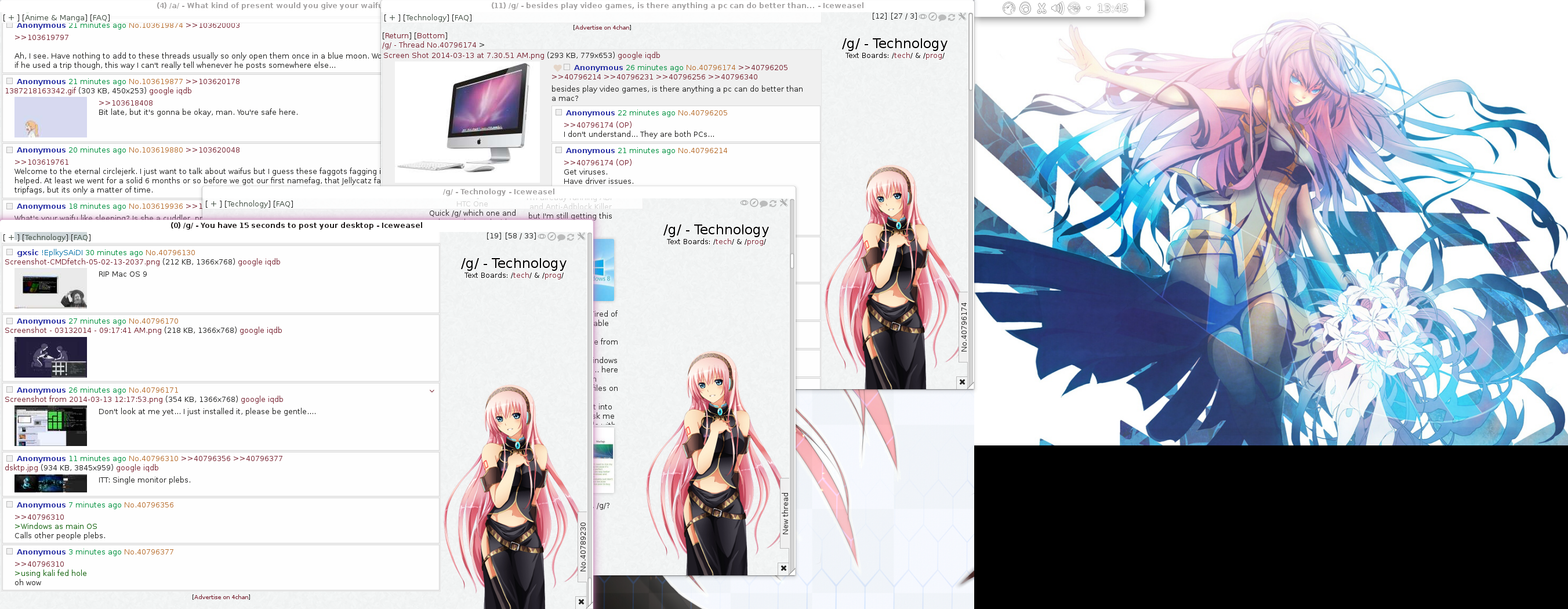
Task: Open quick reply bubble in desktop thread window
Action: [561, 237]
